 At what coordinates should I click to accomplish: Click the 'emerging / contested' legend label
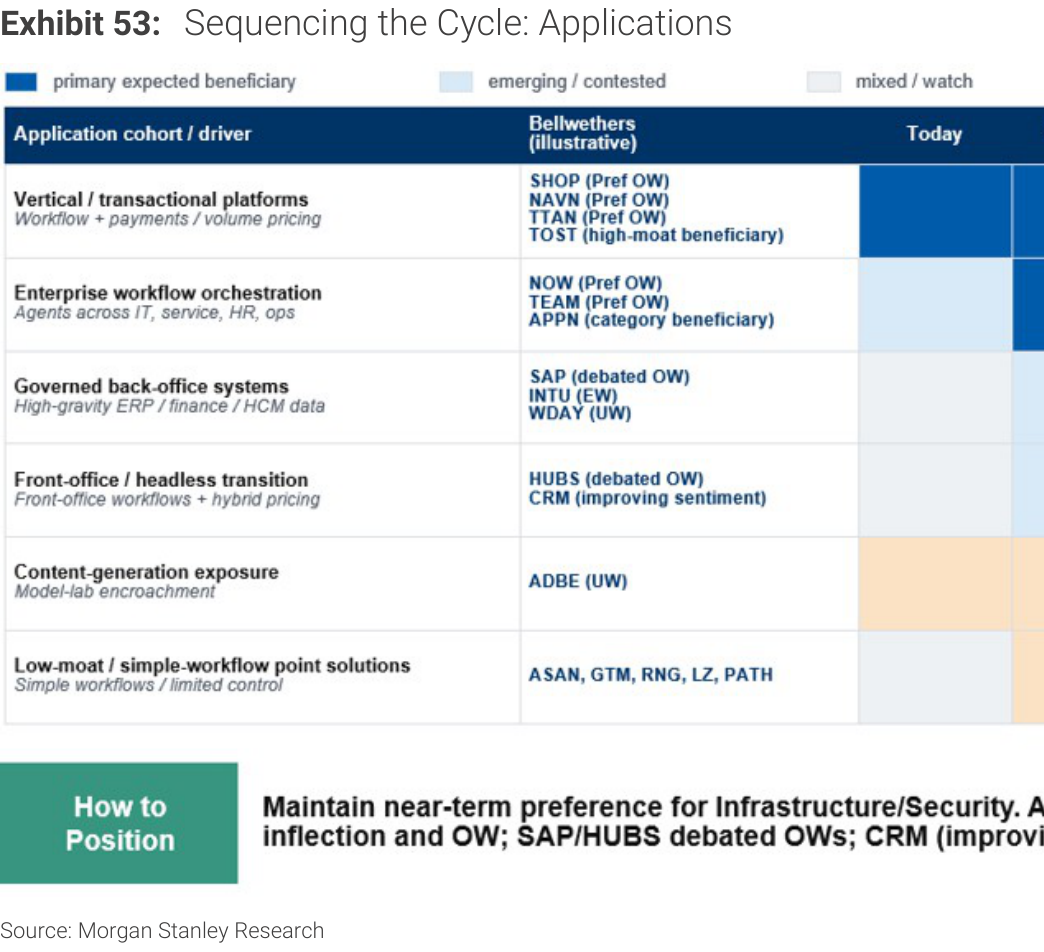click(577, 82)
